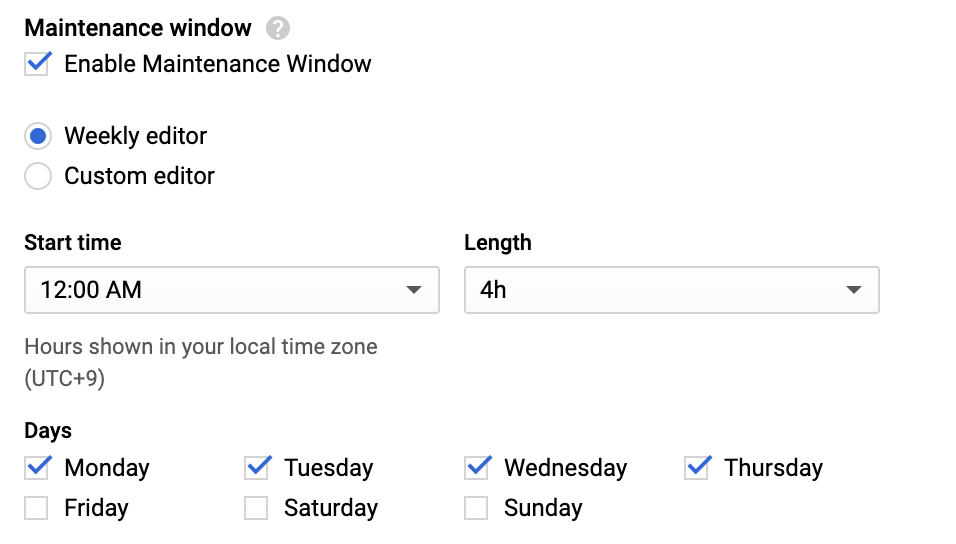Uncheck the Monday checkbox
The image size is (956, 544).
tap(38, 467)
